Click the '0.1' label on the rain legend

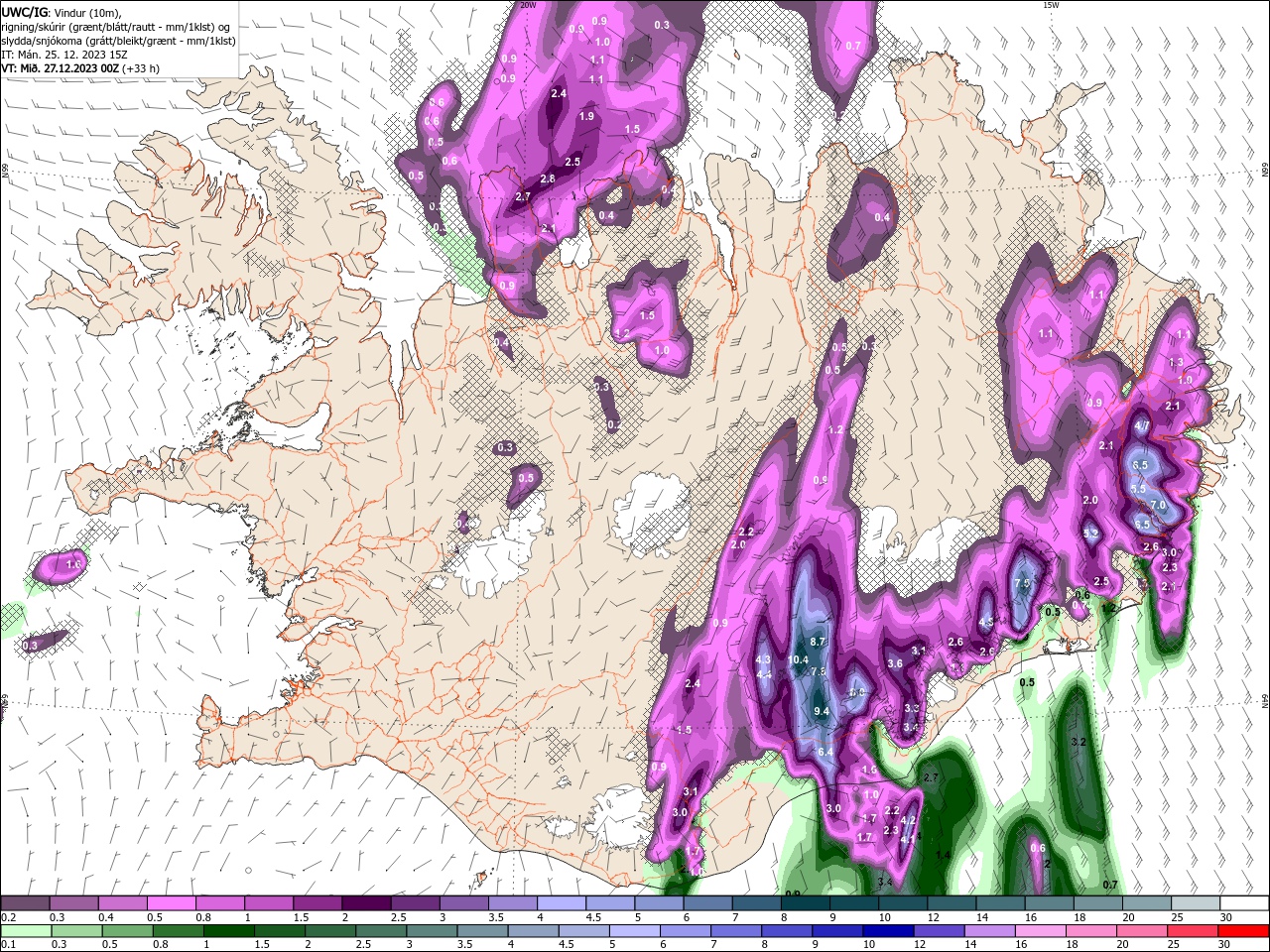pos(8,944)
